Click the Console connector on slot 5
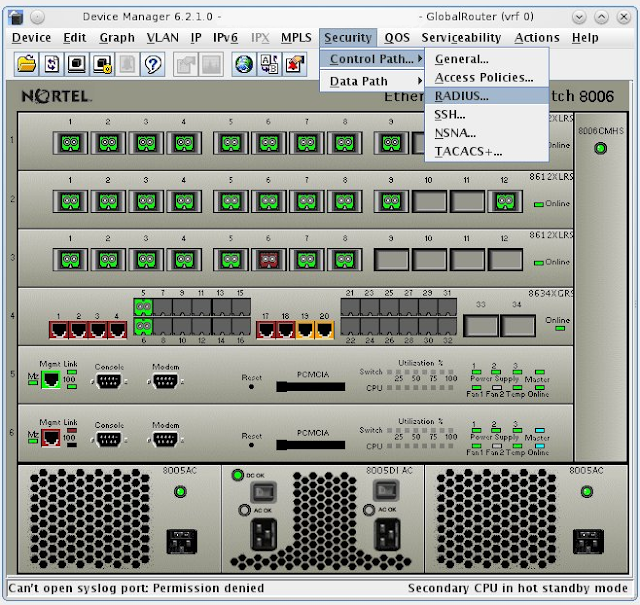This screenshot has height=605, width=640. click(x=109, y=382)
